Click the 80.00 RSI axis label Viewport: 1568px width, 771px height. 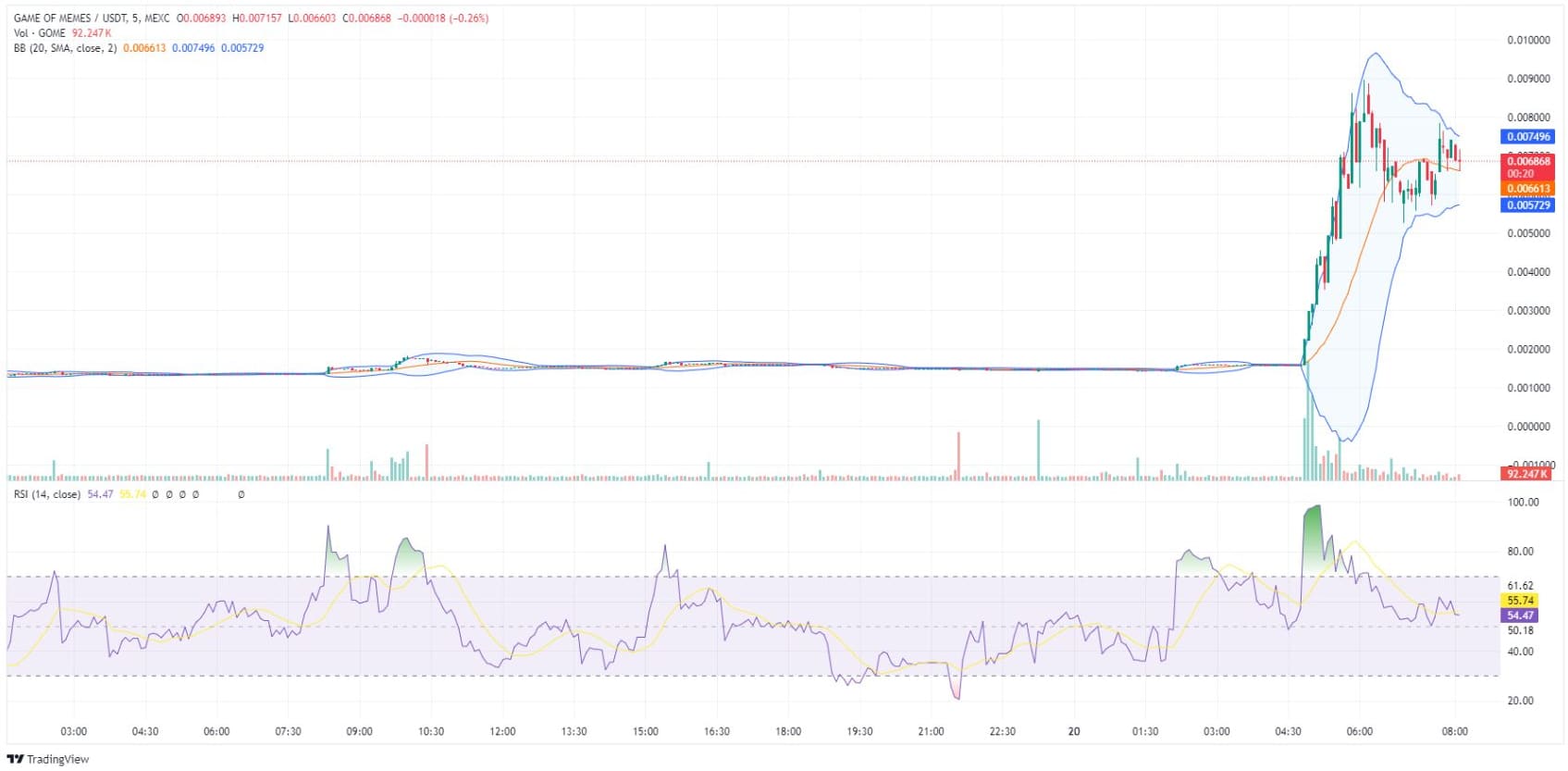(x=1520, y=552)
